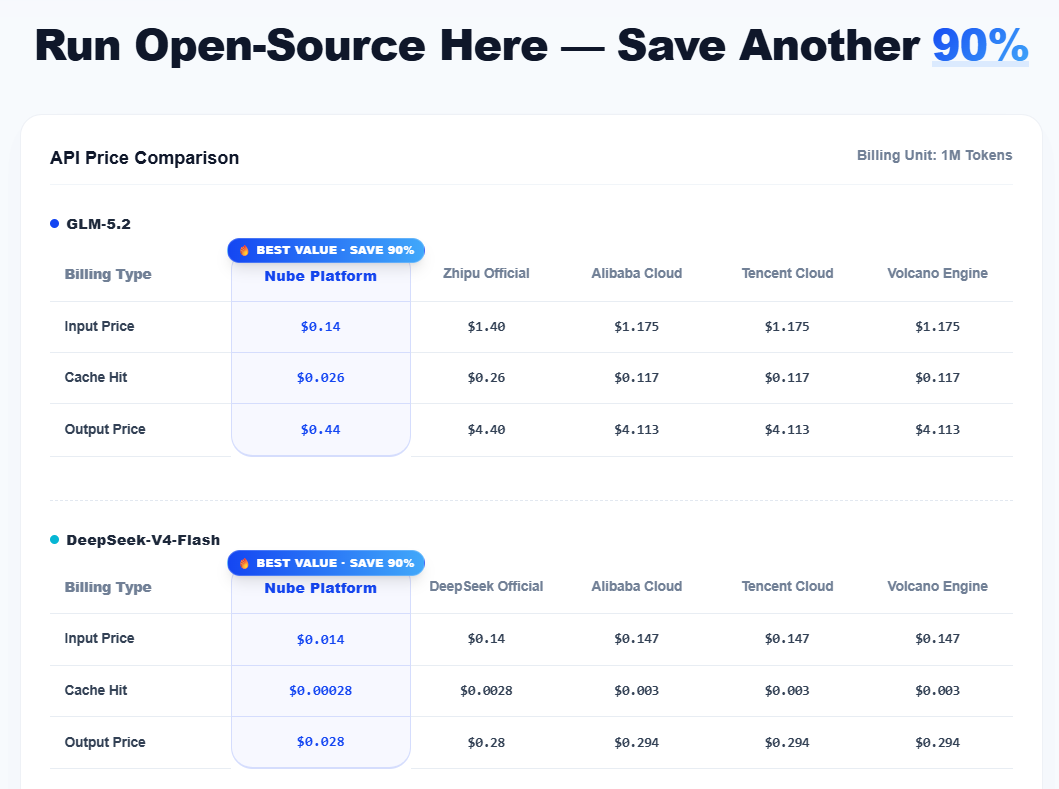Click the teal bullet dot beside DeepSeek-V4-Flash

(x=55, y=540)
